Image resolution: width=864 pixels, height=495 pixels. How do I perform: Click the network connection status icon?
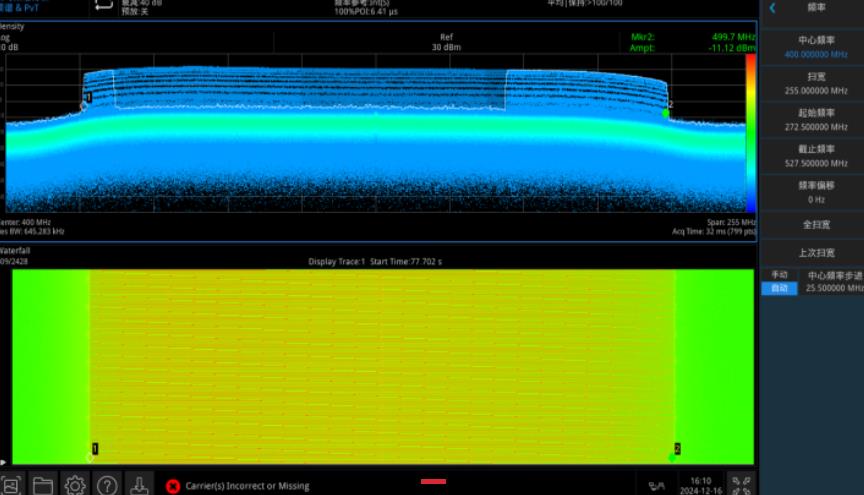pyautogui.click(x=656, y=486)
